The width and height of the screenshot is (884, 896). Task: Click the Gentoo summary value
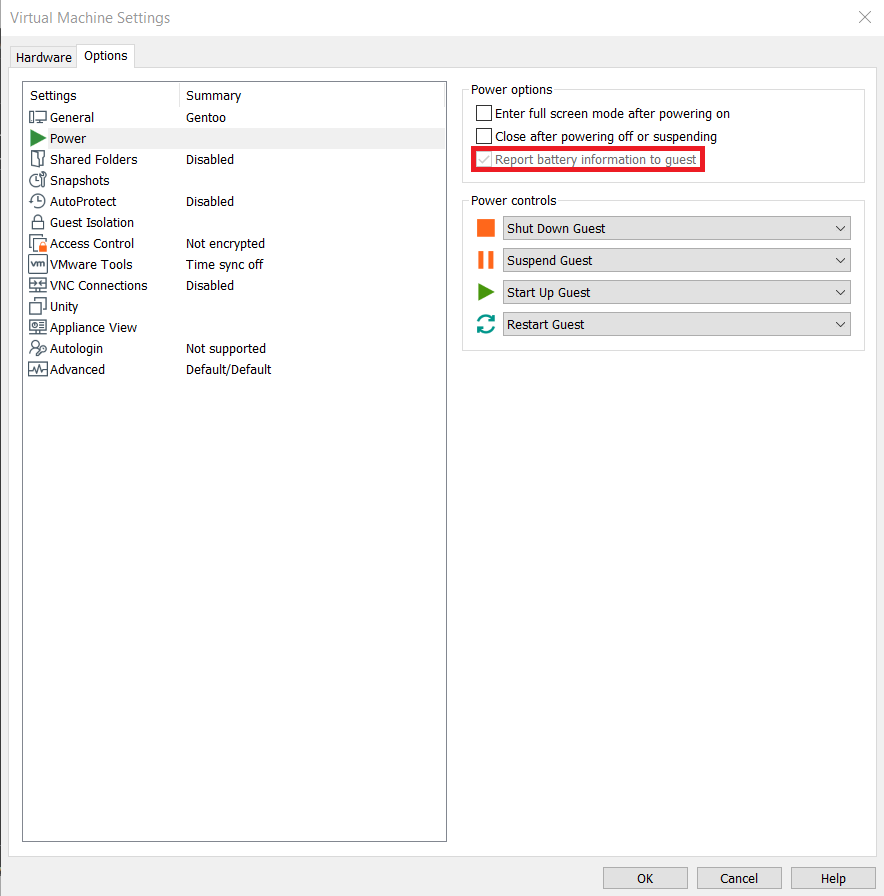(x=206, y=117)
